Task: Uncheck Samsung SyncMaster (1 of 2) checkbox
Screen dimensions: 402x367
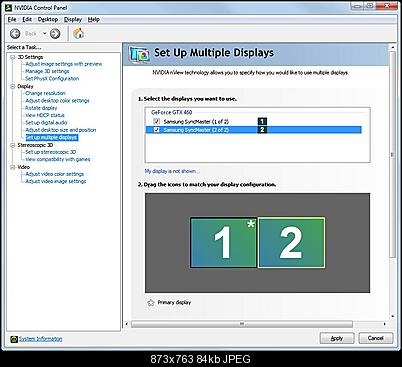Action: 156,121
